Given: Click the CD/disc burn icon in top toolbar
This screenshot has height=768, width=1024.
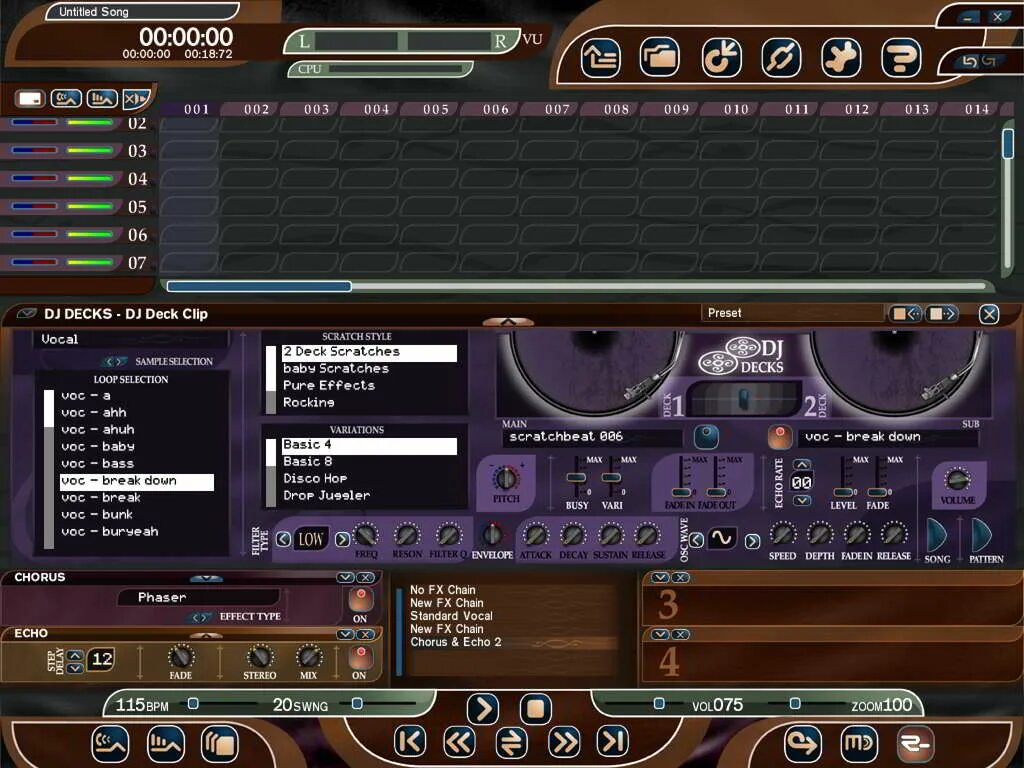Looking at the screenshot, I should [x=721, y=57].
